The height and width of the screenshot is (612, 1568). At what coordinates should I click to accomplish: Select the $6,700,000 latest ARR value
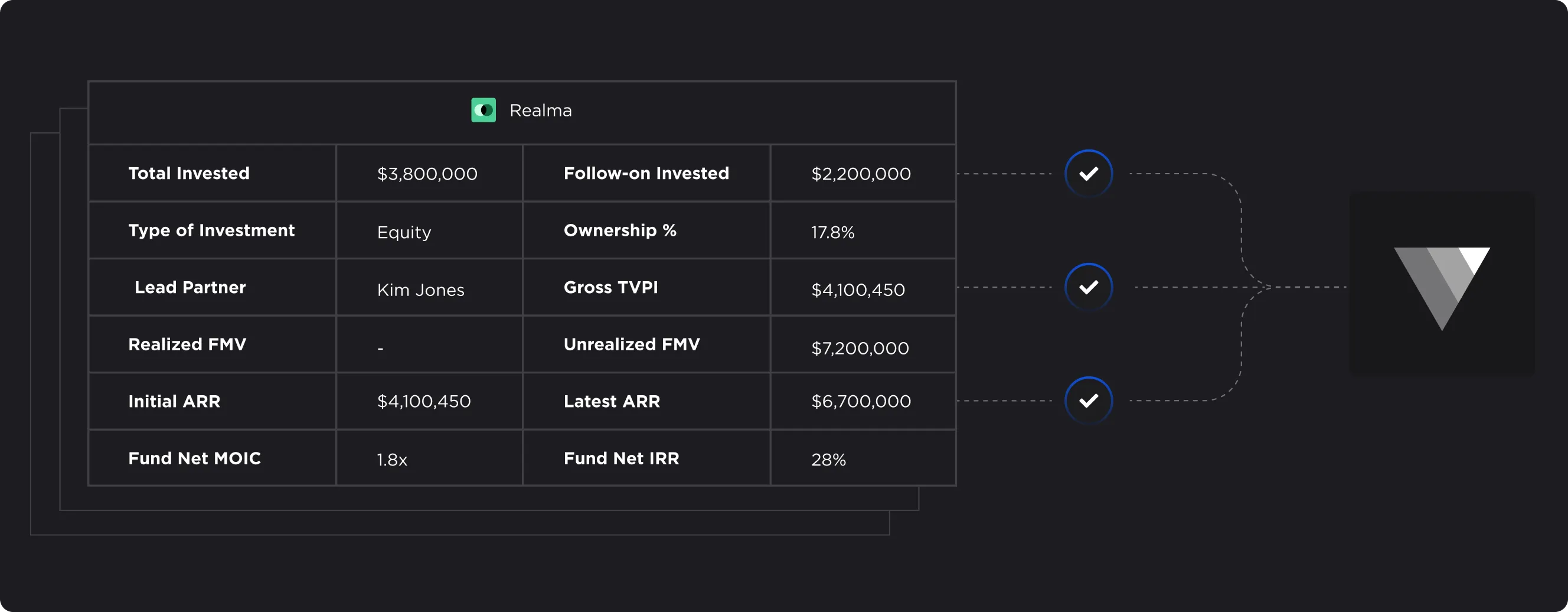(861, 401)
